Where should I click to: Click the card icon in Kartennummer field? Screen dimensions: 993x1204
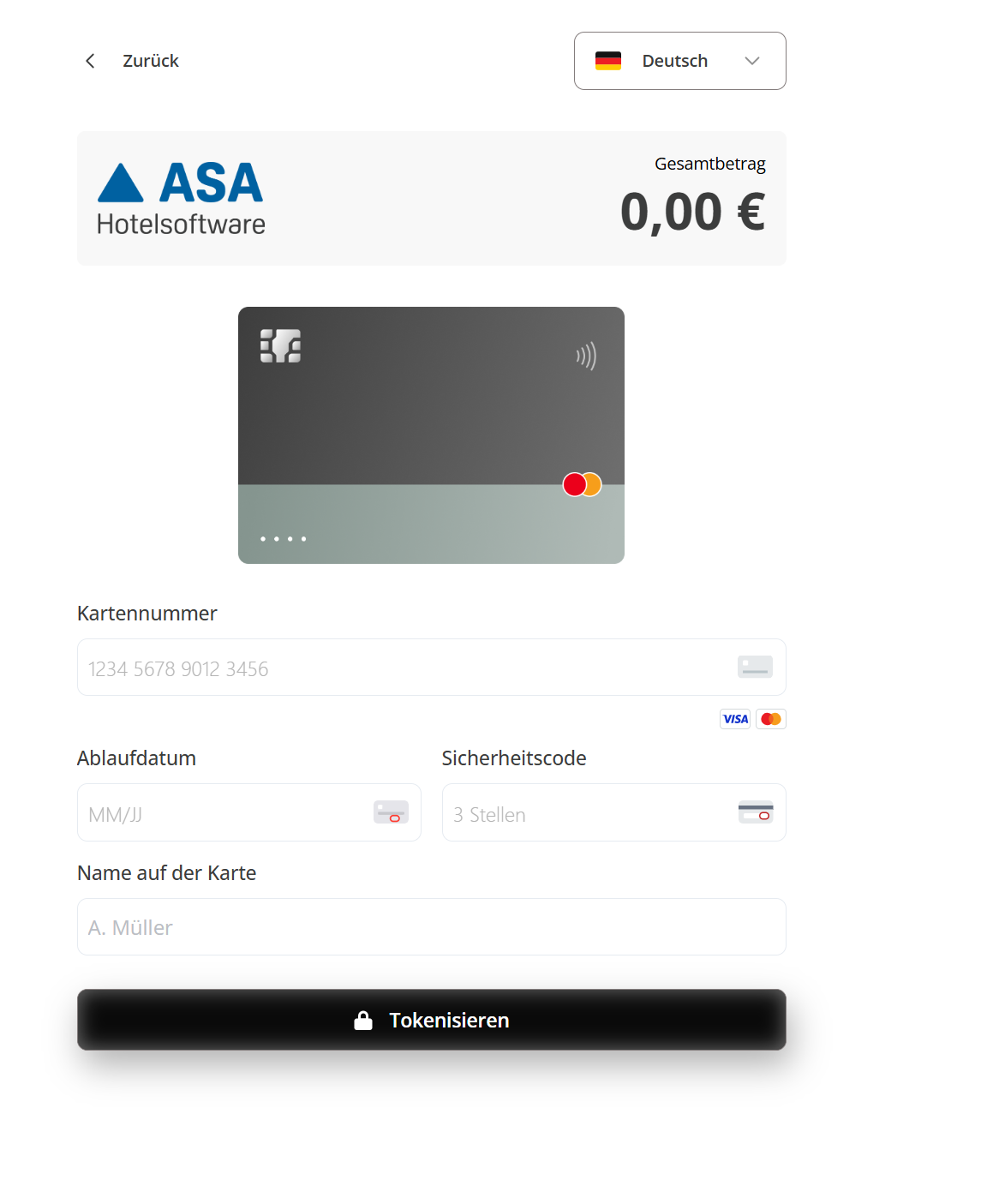[755, 667]
